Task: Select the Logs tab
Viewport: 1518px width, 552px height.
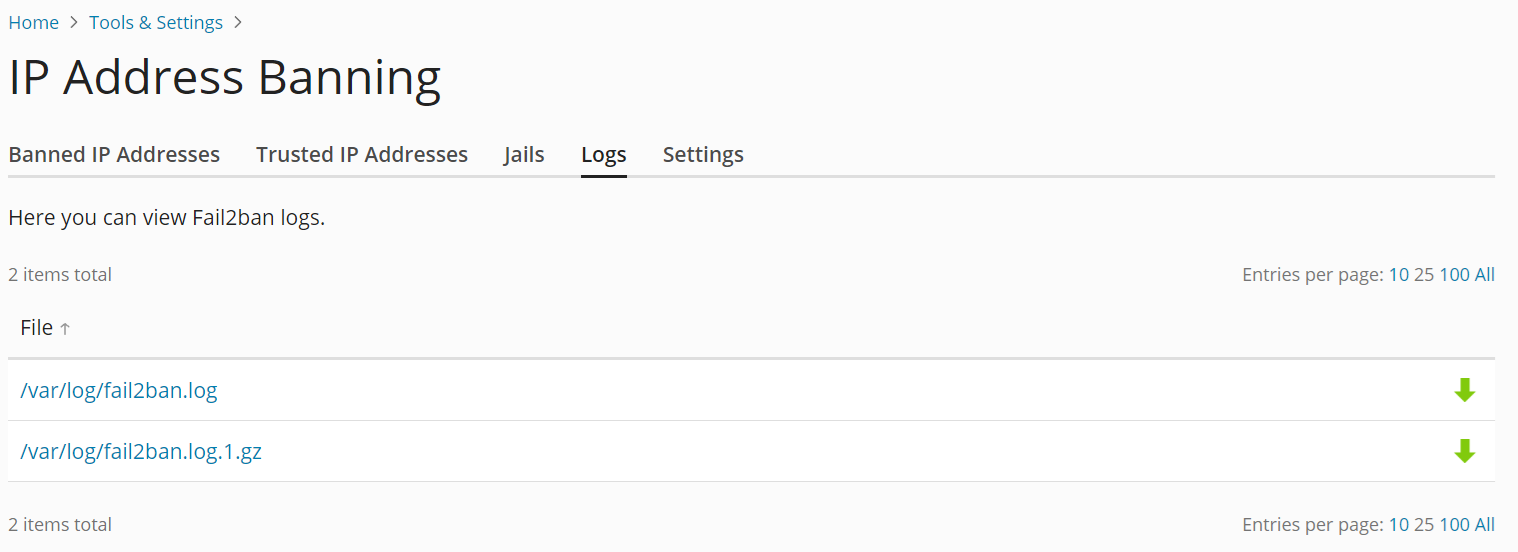Action: [604, 155]
